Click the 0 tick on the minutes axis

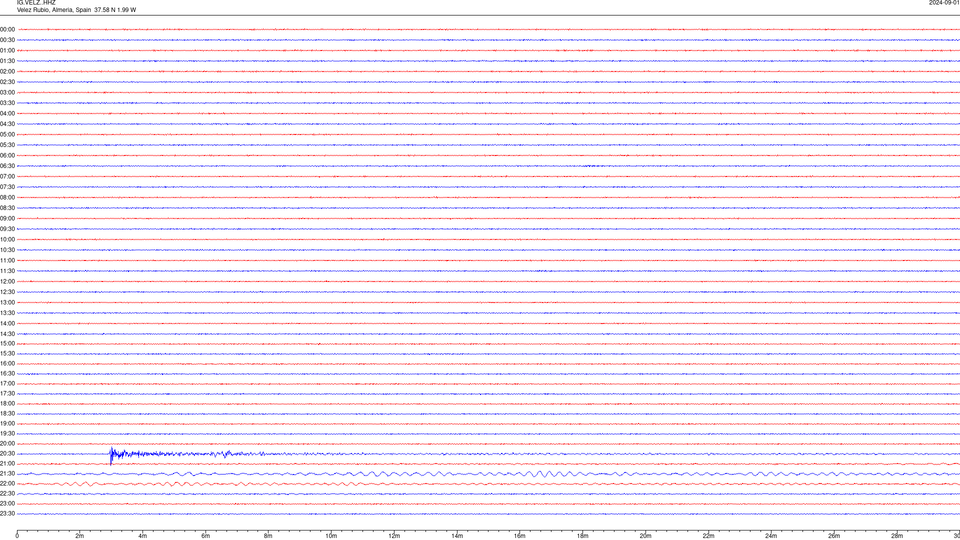click(17, 536)
